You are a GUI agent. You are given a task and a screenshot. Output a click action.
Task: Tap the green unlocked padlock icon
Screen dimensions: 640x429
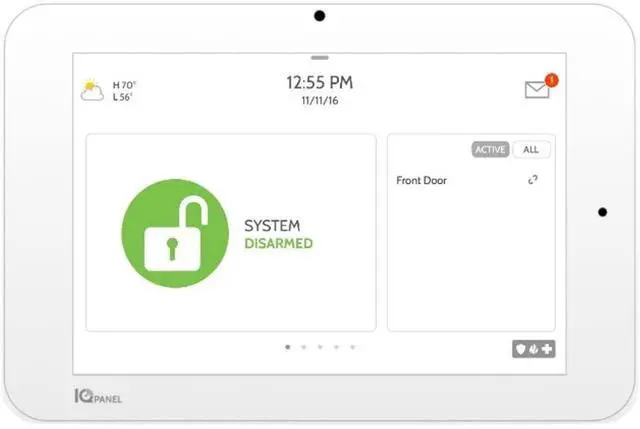pyautogui.click(x=175, y=233)
